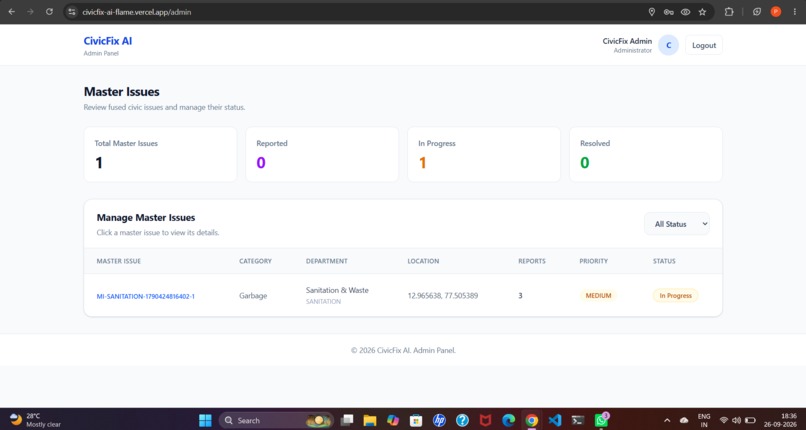Click the MASTER ISSUE column header
Viewport: 806px width, 430px height.
[x=119, y=261]
